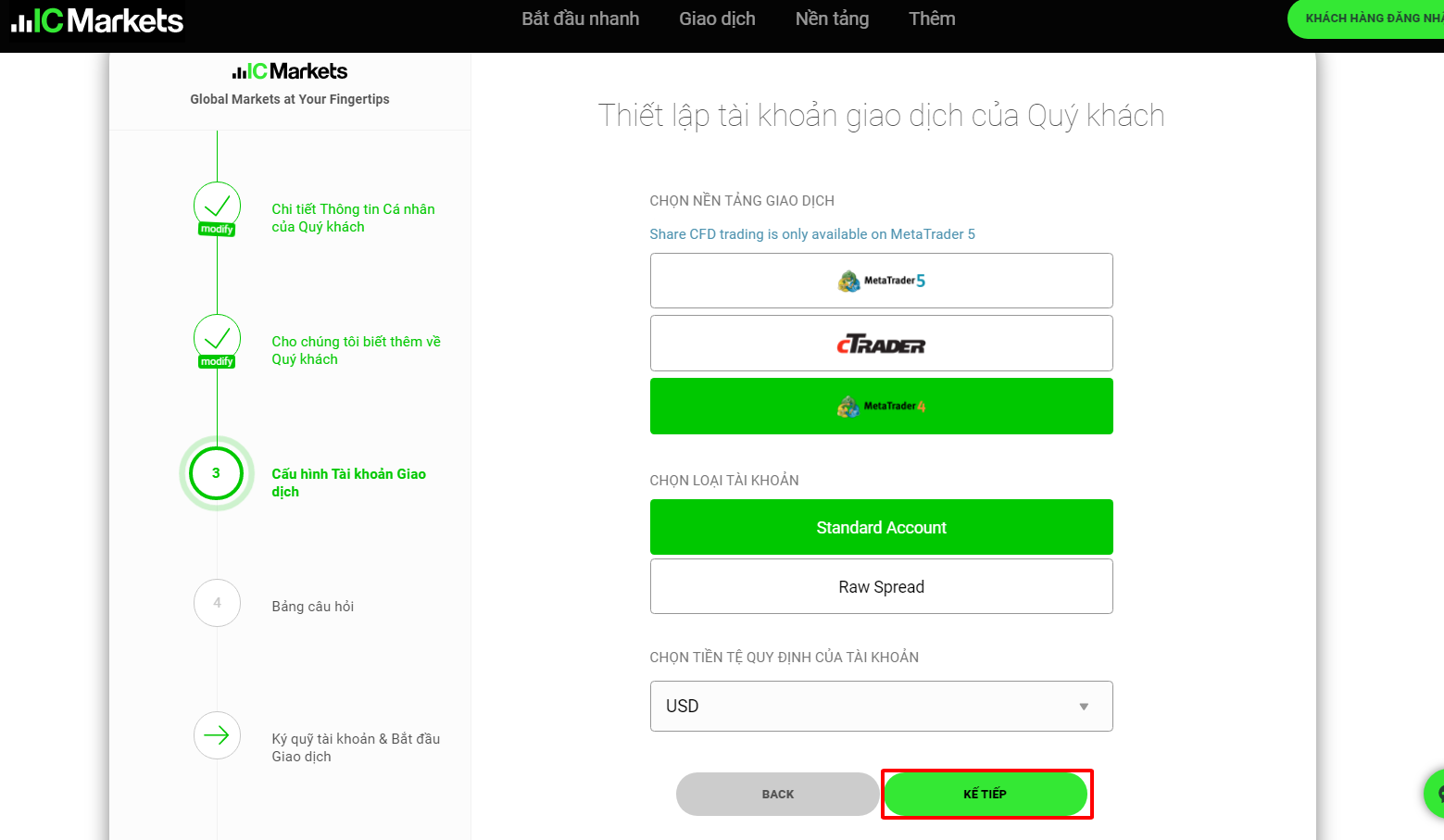Modify step 2 about you details

pyautogui.click(x=217, y=362)
